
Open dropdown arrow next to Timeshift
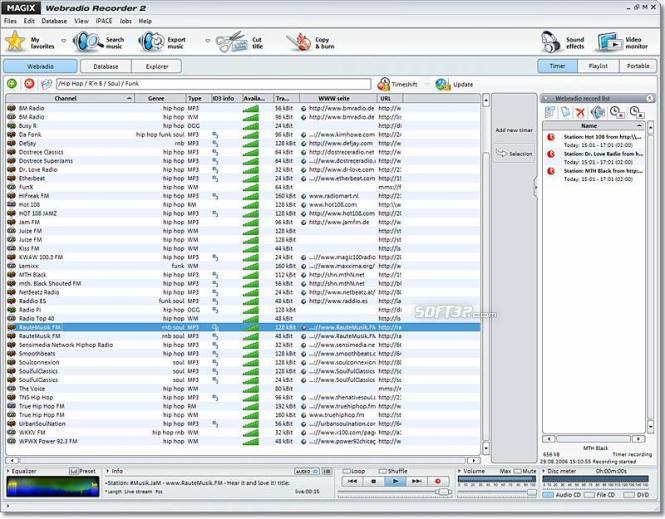pyautogui.click(x=427, y=84)
